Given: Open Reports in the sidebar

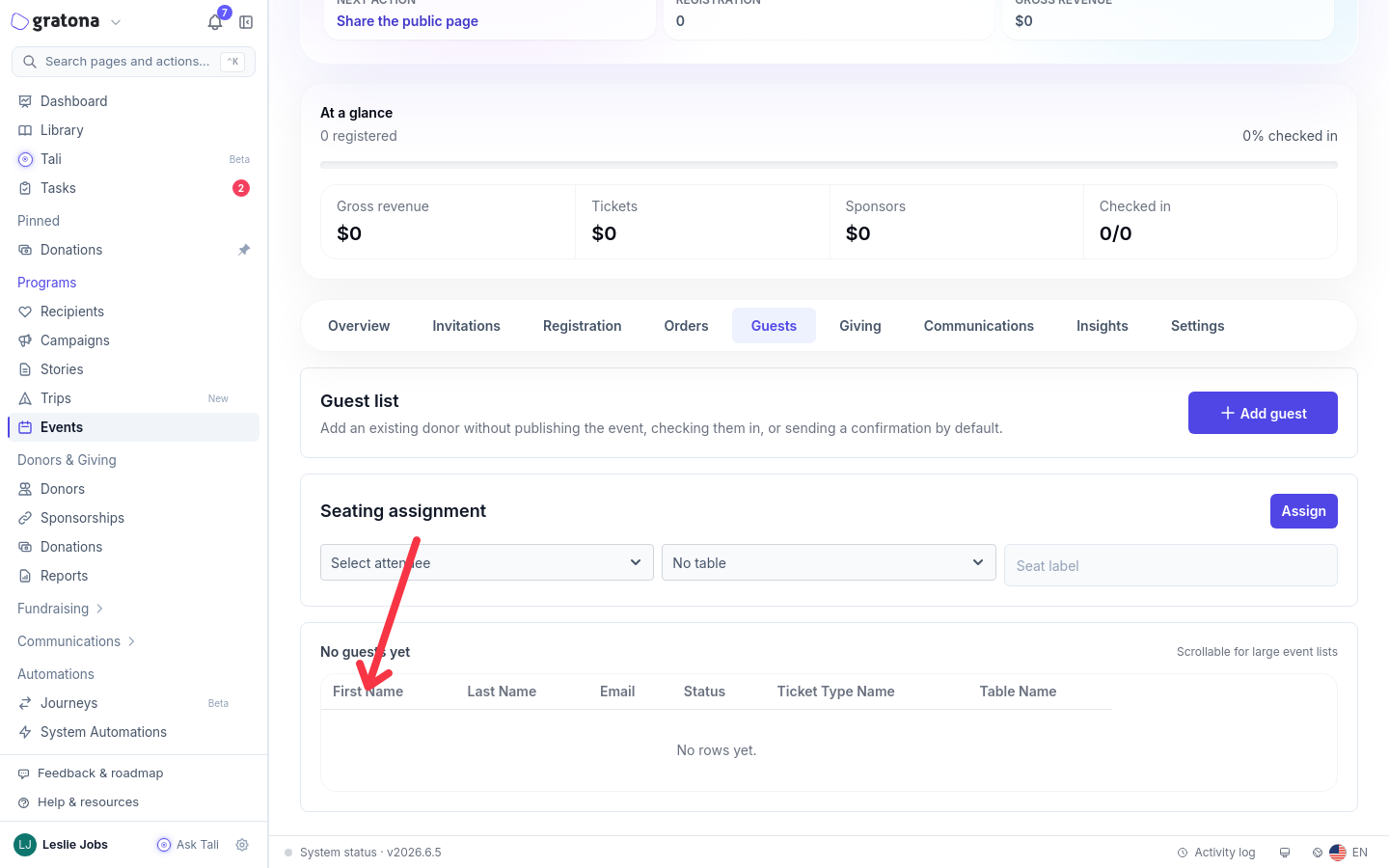Looking at the screenshot, I should (133, 576).
